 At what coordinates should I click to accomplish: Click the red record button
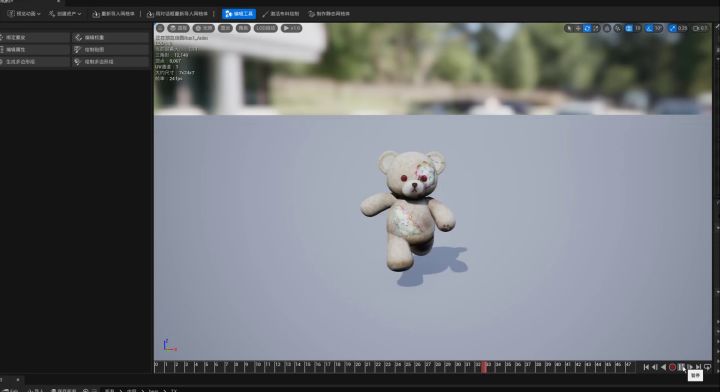[672, 367]
